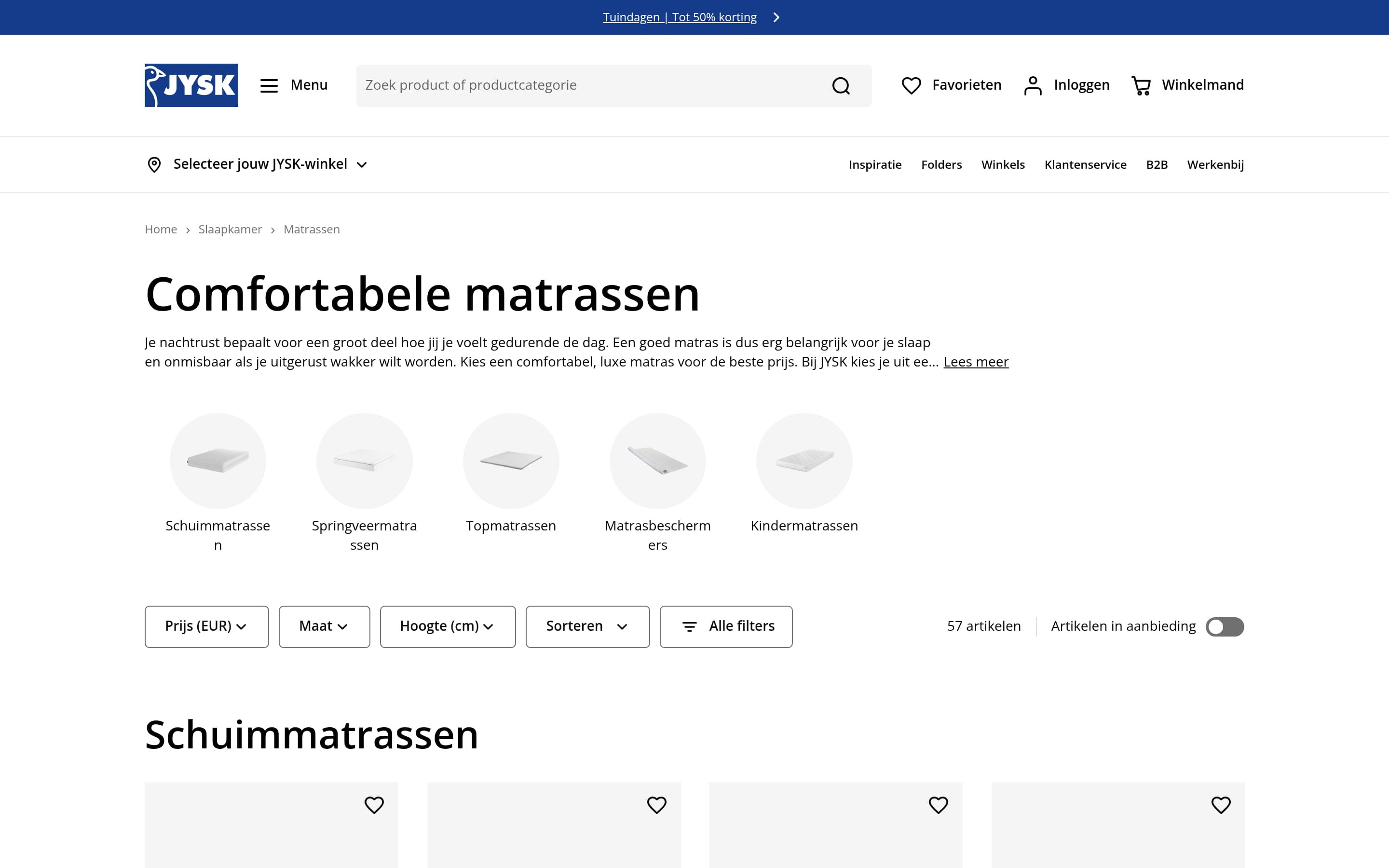1389x868 pixels.
Task: Click the Inloggen person icon
Action: (x=1033, y=85)
